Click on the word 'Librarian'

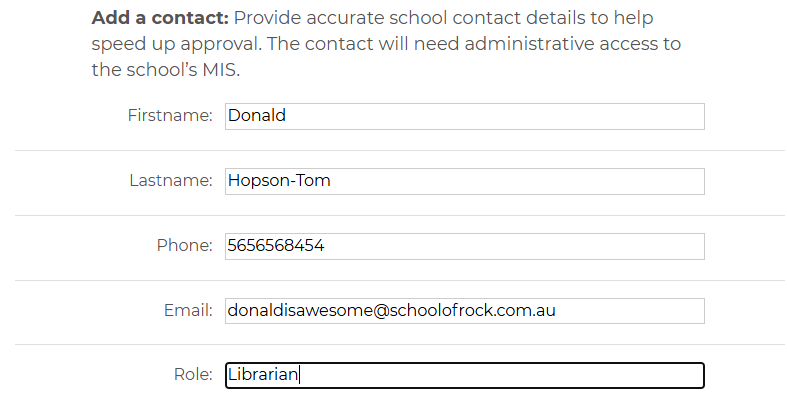[x=263, y=375]
